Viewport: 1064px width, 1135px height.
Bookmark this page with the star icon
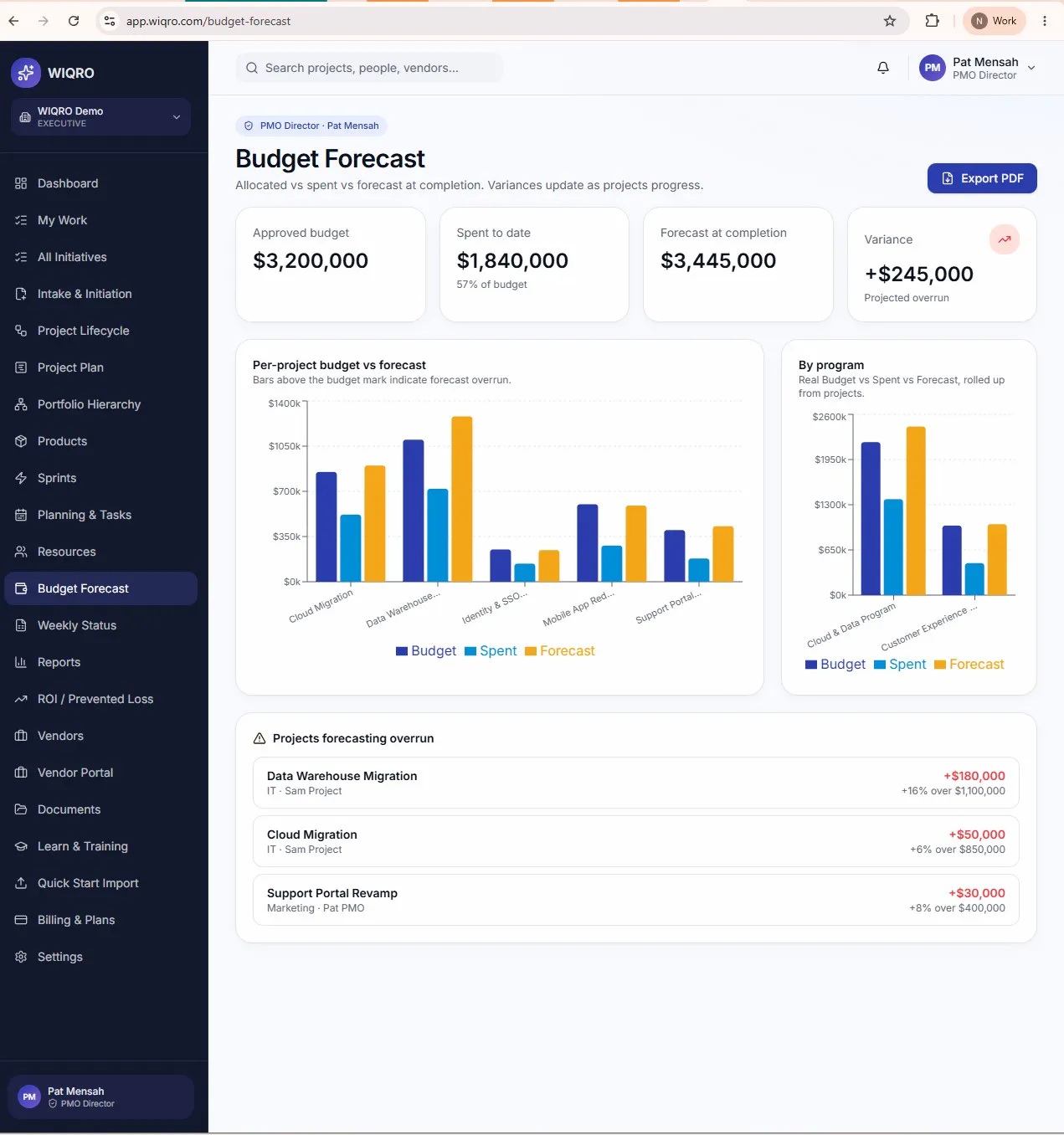pos(890,21)
